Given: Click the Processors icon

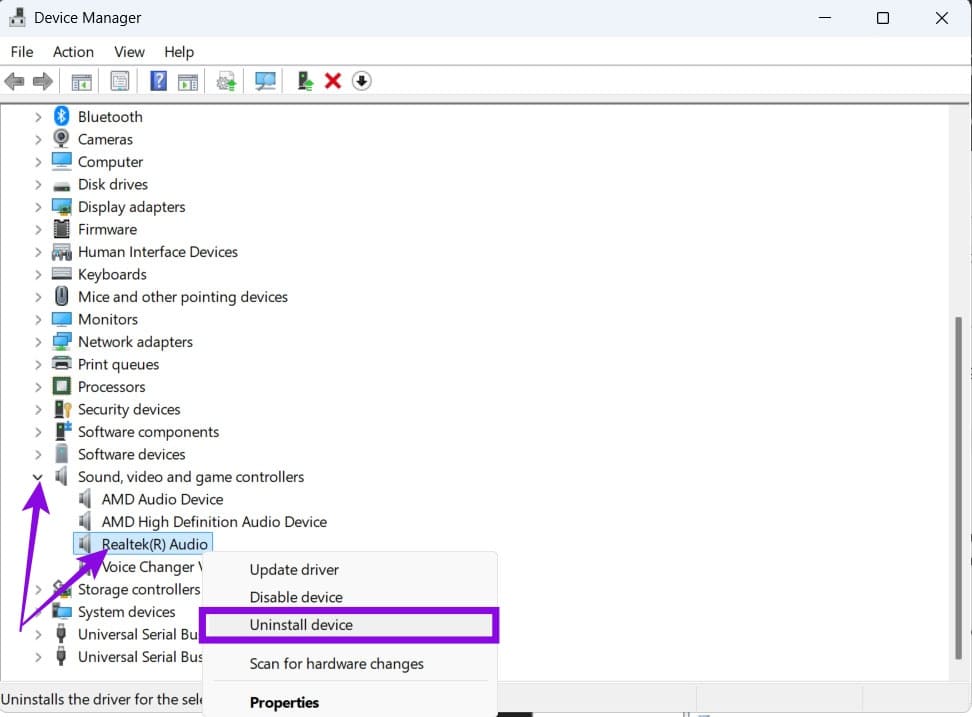Looking at the screenshot, I should [x=61, y=387].
